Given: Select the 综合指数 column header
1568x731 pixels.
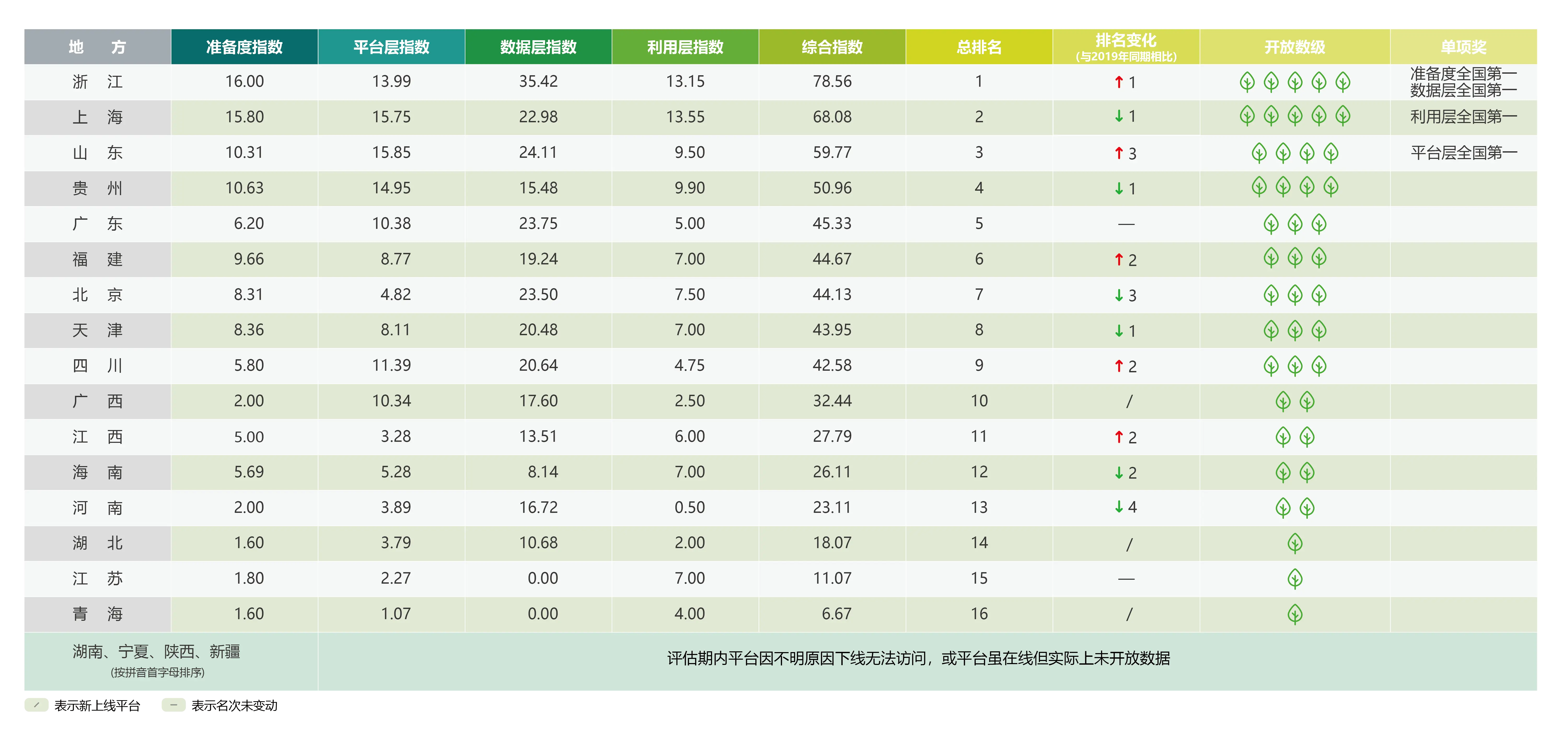Looking at the screenshot, I should (x=832, y=46).
